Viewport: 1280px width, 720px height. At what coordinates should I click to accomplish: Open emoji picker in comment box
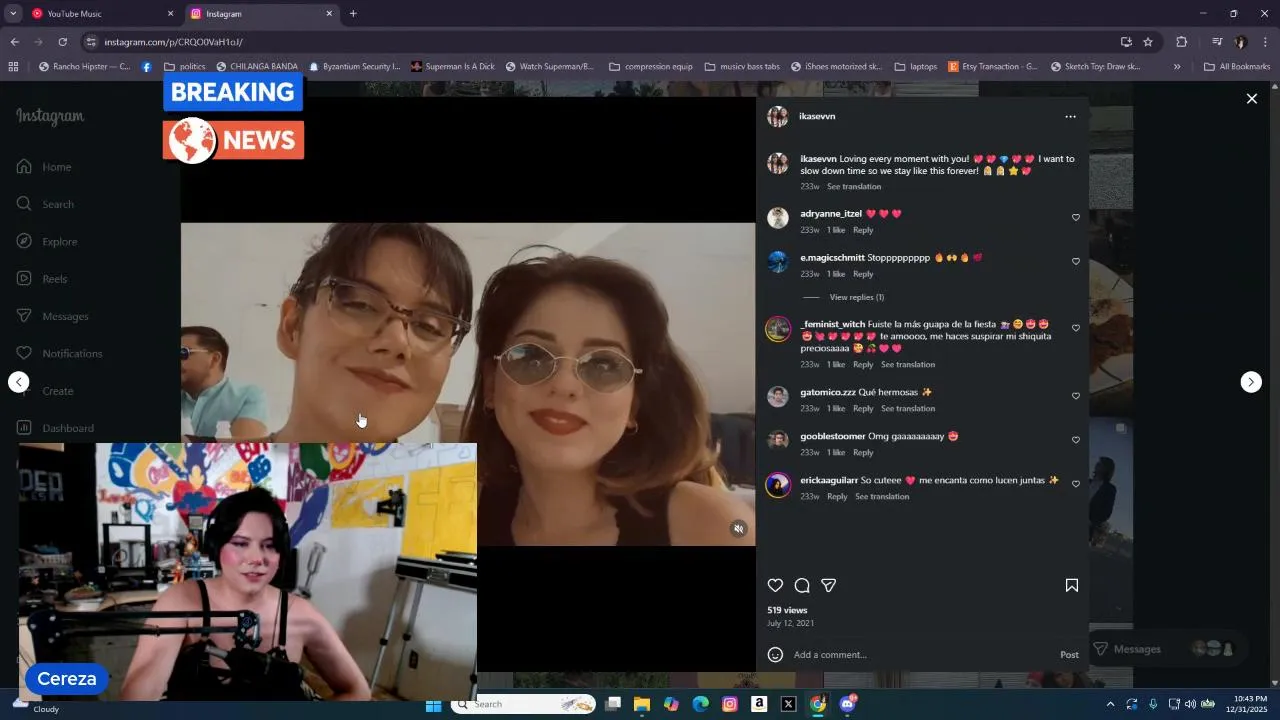(x=775, y=655)
